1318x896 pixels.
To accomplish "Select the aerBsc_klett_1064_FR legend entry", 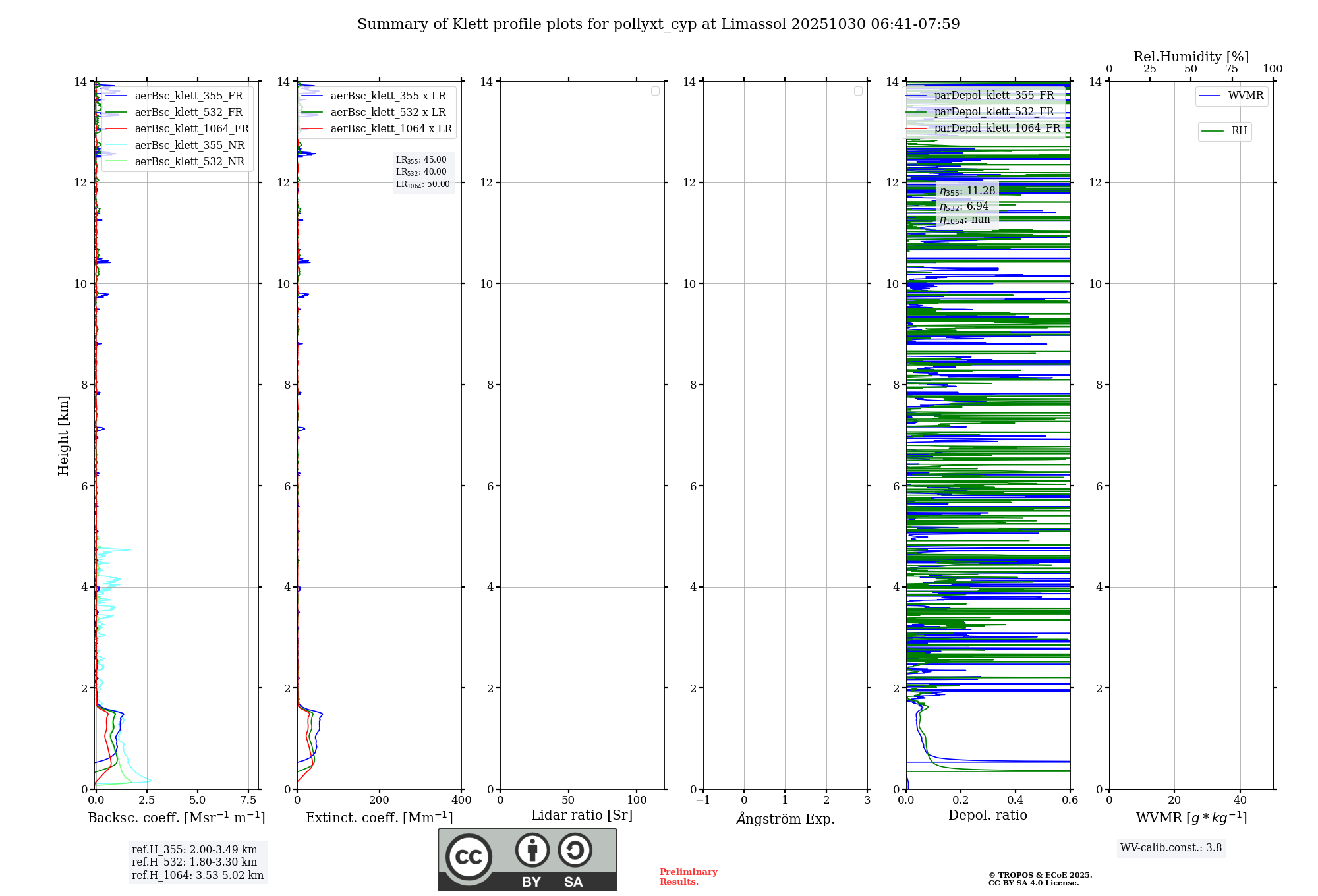I will pyautogui.click(x=192, y=128).
